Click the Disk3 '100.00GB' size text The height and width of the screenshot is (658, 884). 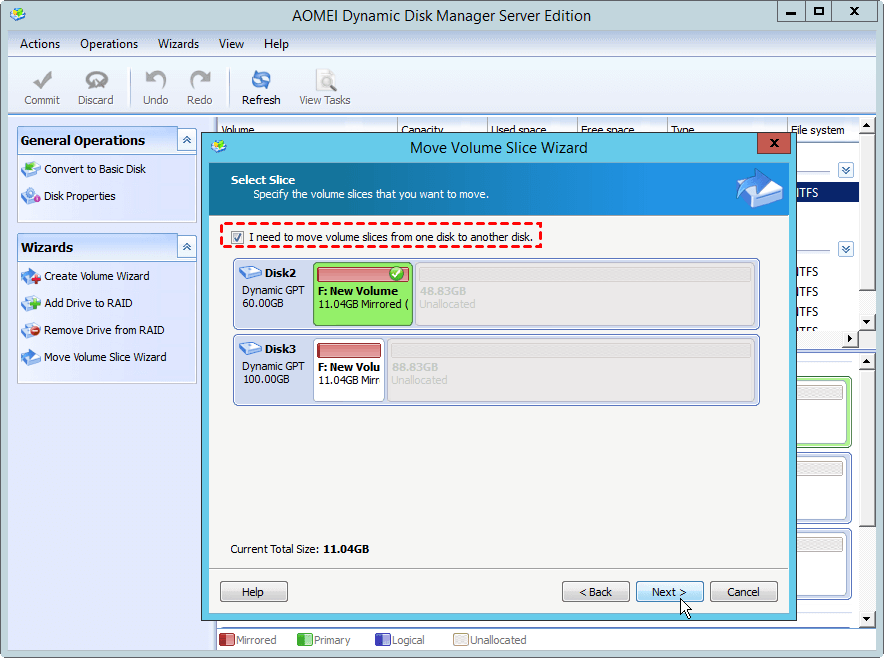266,379
